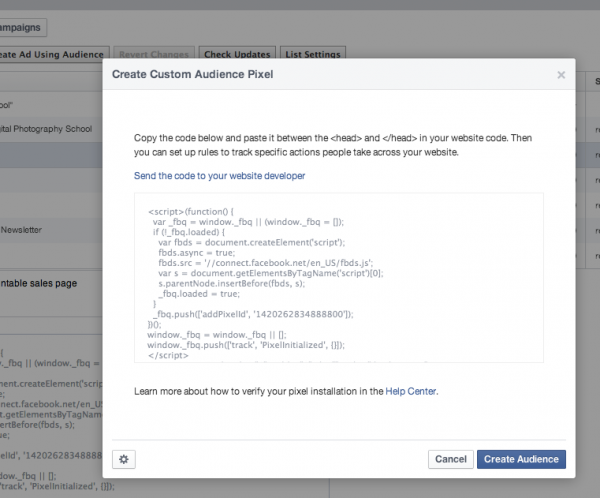Click the opening <script> tag line

[191, 212]
